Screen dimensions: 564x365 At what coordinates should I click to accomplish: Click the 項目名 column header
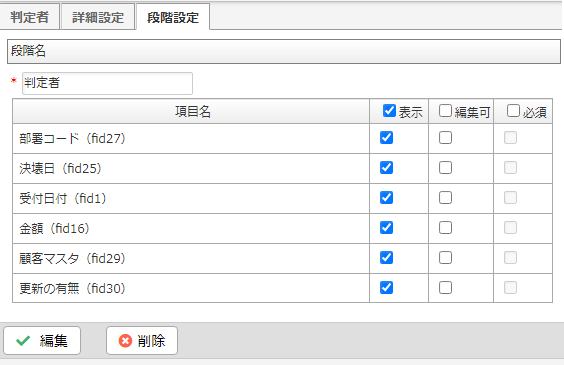(x=191, y=111)
